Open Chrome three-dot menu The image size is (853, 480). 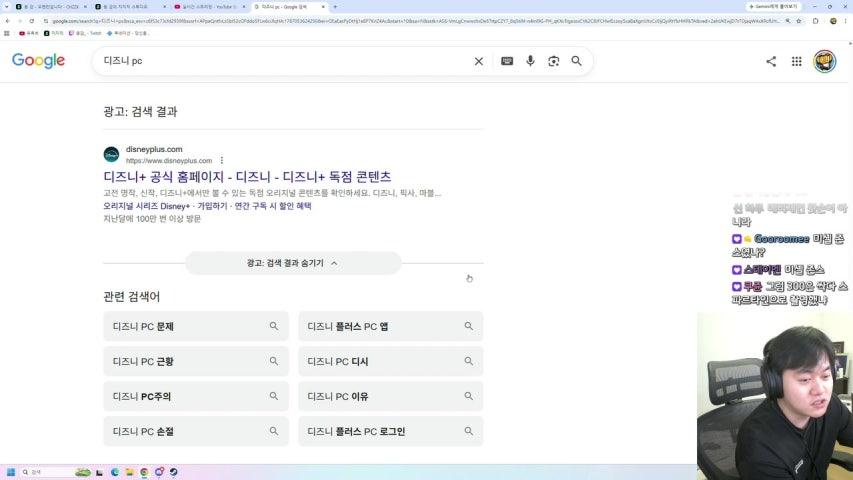pyautogui.click(x=846, y=21)
